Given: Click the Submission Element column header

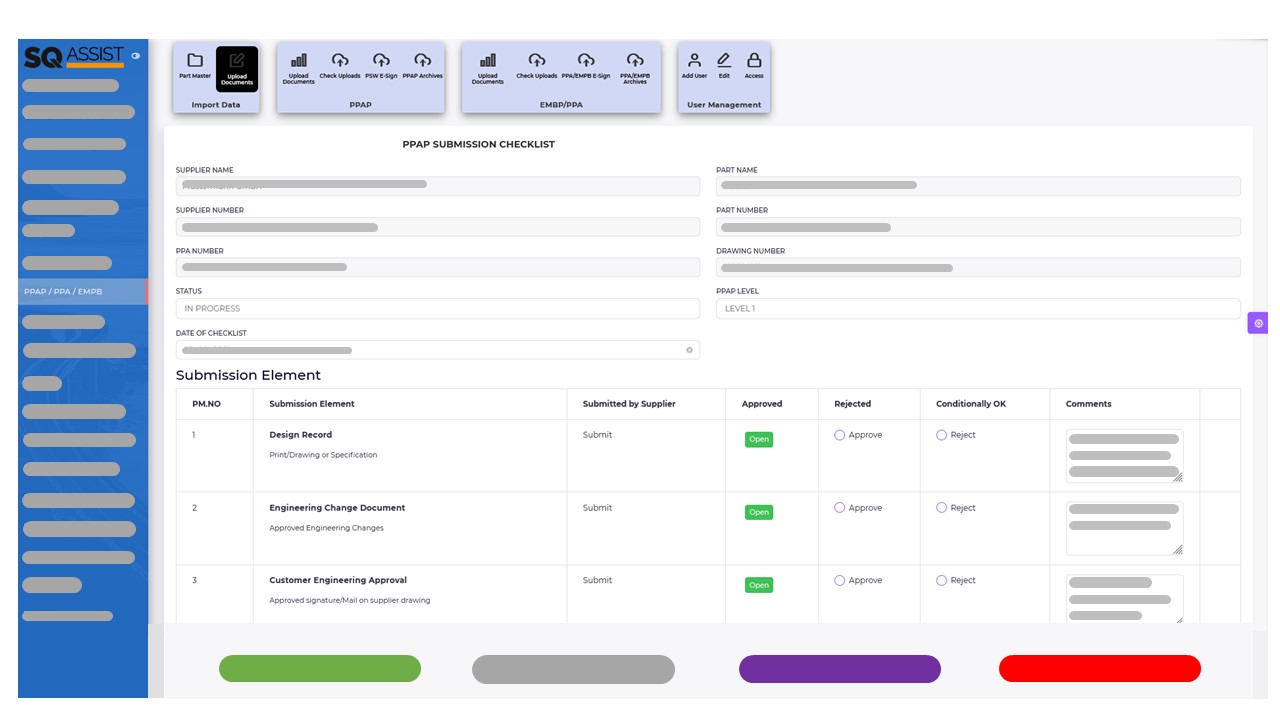Looking at the screenshot, I should 312,404.
